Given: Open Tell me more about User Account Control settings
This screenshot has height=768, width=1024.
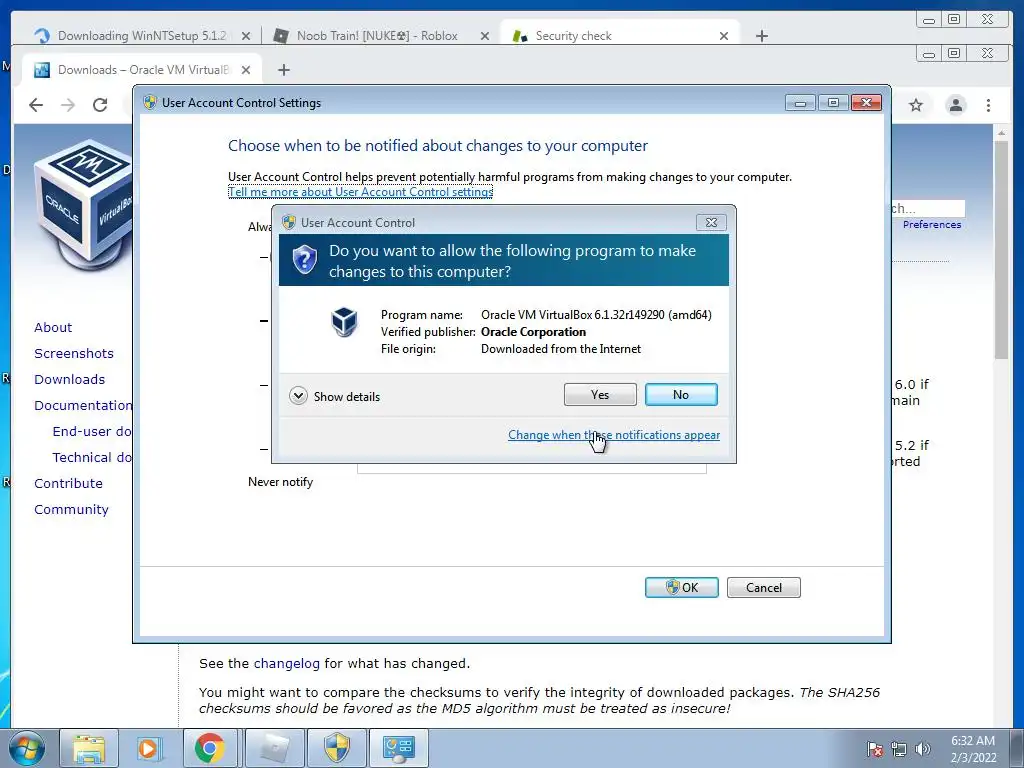Looking at the screenshot, I should tap(360, 192).
